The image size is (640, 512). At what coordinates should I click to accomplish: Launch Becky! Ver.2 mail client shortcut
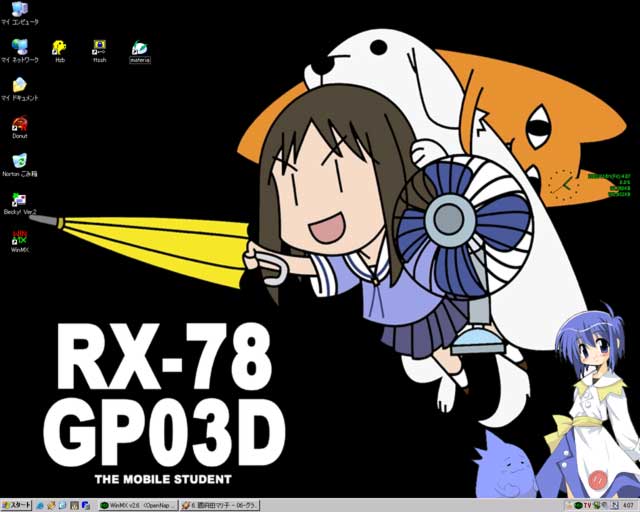(20, 200)
